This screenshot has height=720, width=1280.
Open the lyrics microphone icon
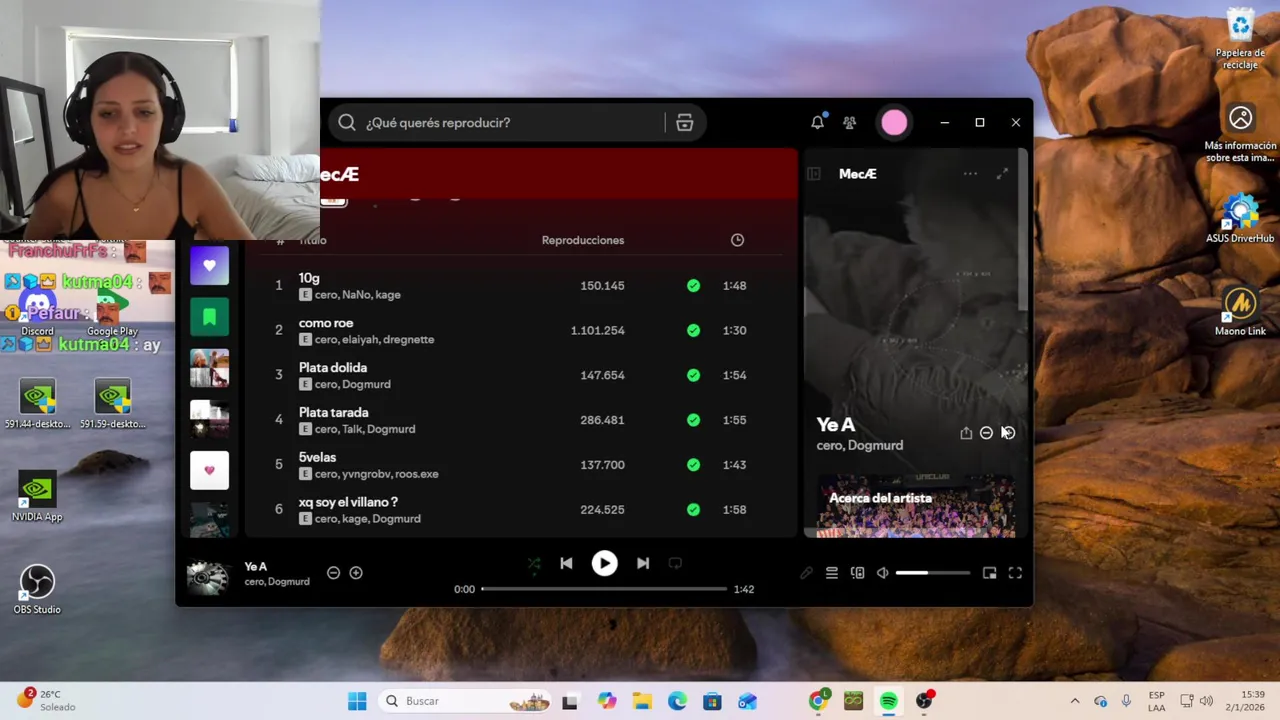806,573
